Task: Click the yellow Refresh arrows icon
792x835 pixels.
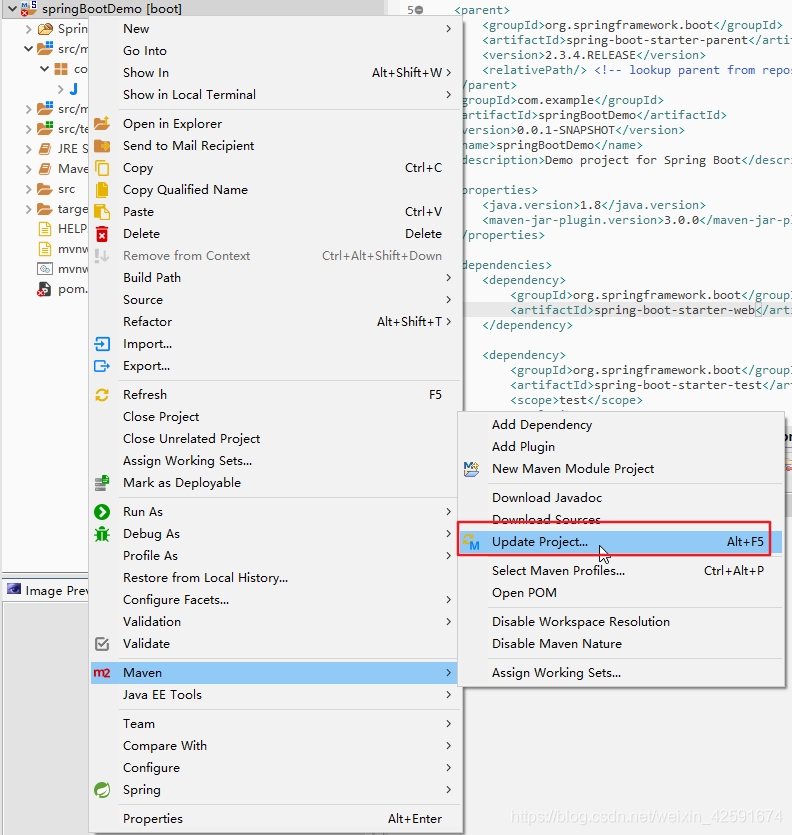Action: [102, 395]
